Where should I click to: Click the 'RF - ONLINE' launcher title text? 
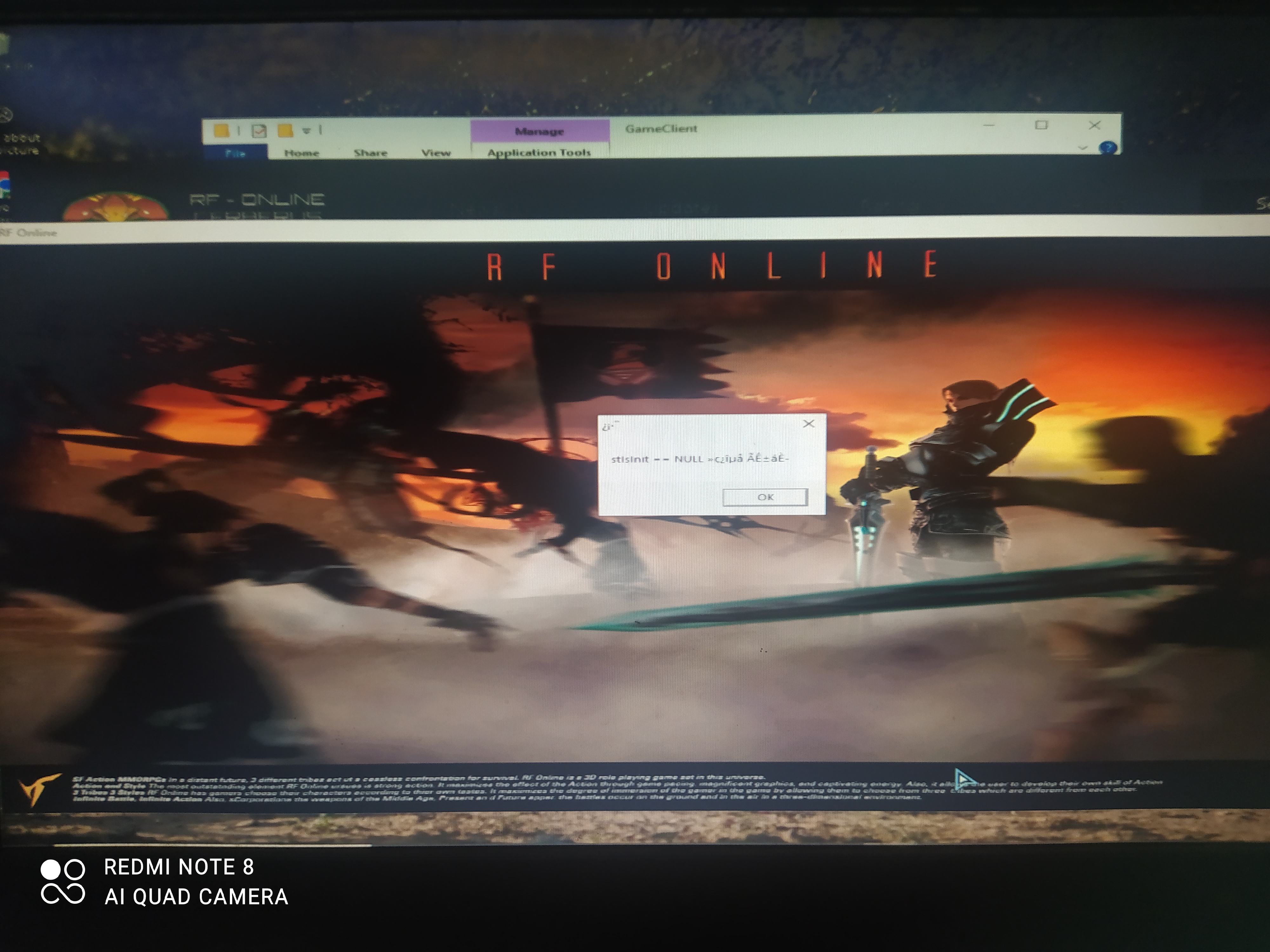coord(257,199)
